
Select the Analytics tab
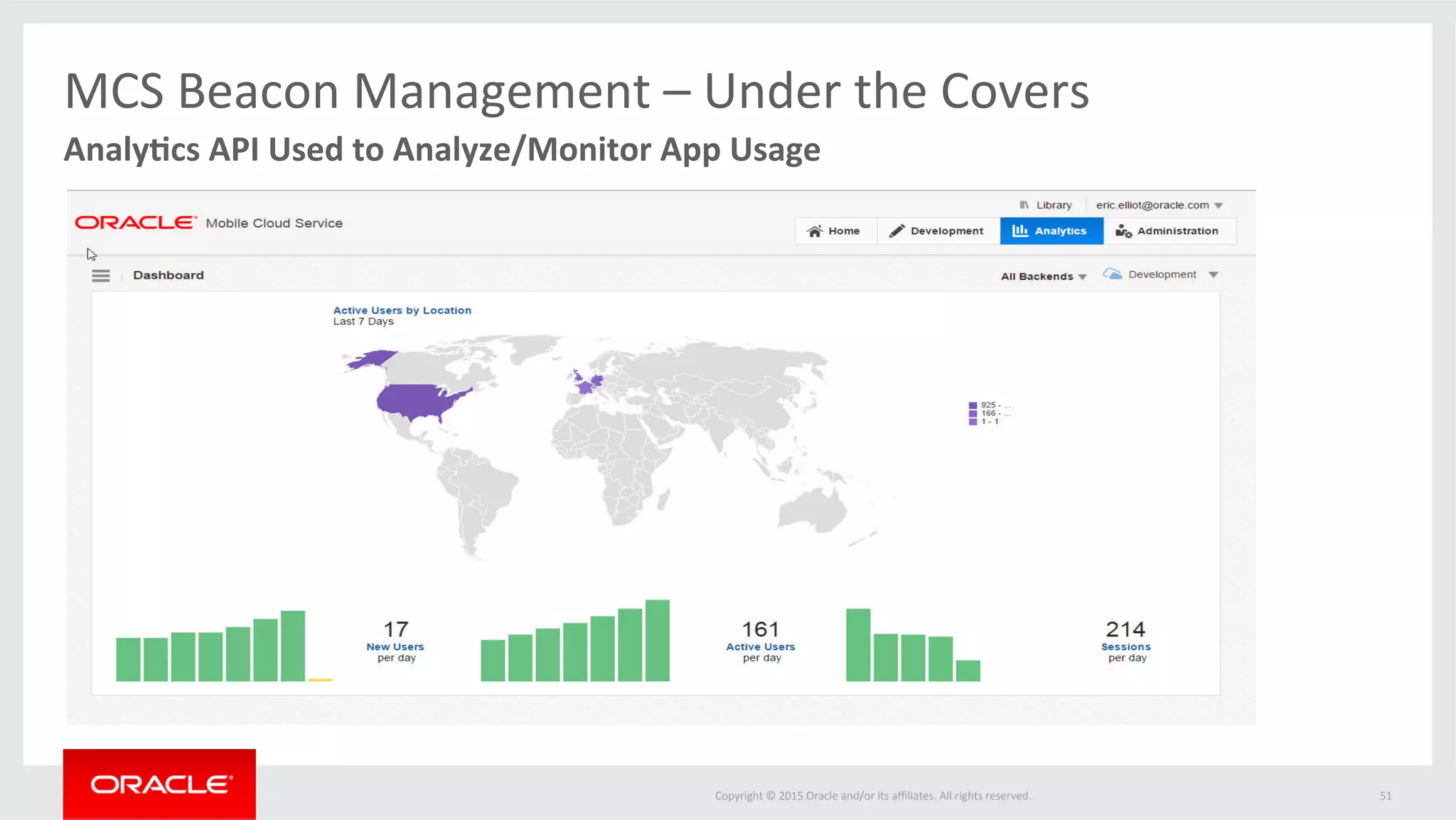click(1051, 231)
